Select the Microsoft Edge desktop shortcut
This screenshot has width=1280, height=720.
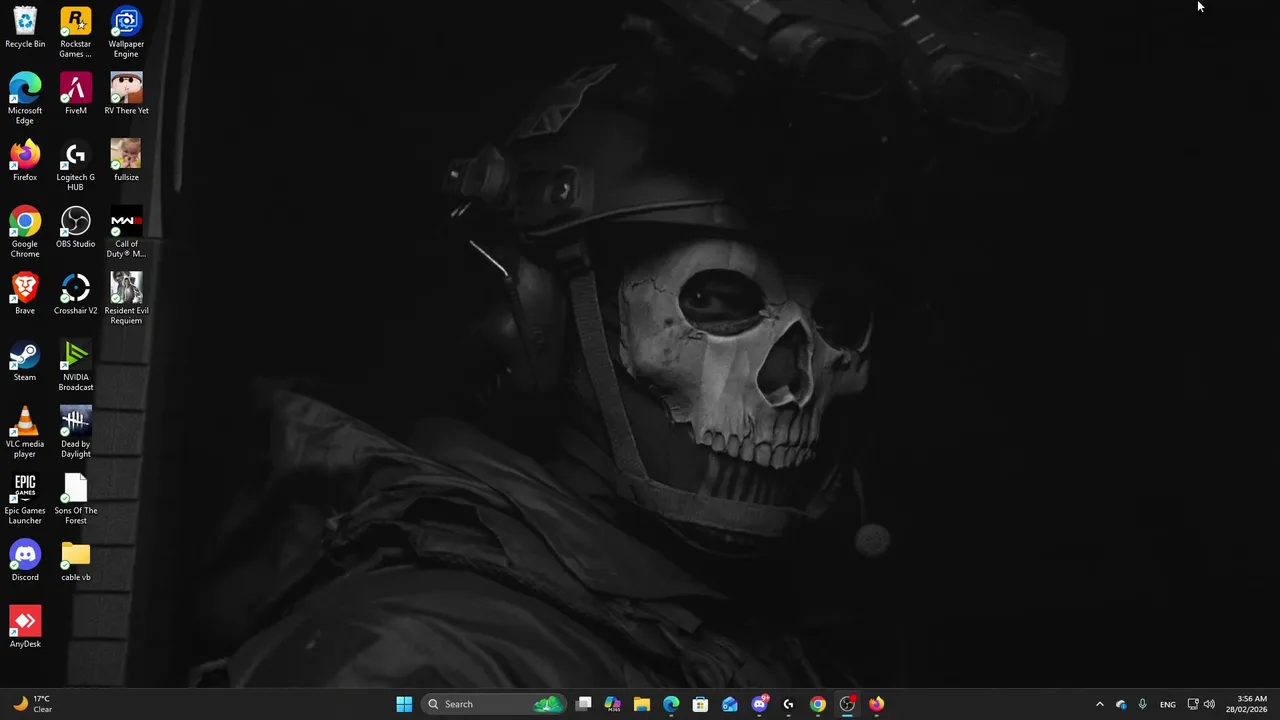pos(25,99)
